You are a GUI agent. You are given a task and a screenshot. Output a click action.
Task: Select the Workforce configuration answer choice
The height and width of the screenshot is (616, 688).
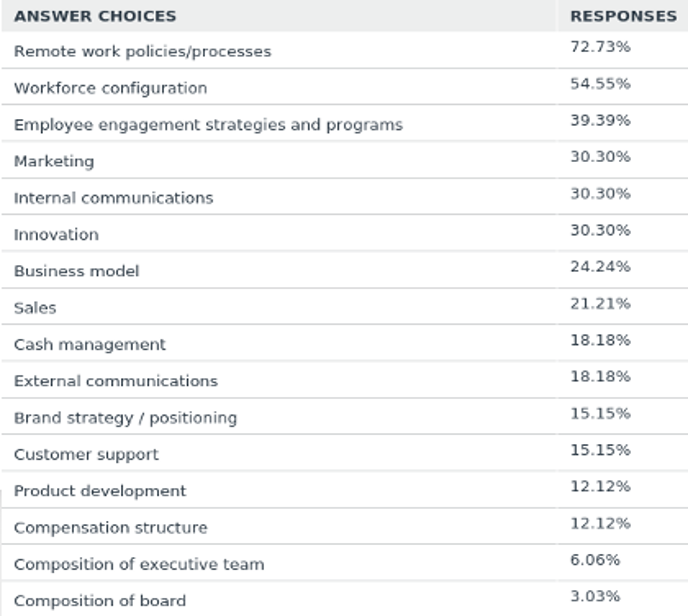[110, 88]
